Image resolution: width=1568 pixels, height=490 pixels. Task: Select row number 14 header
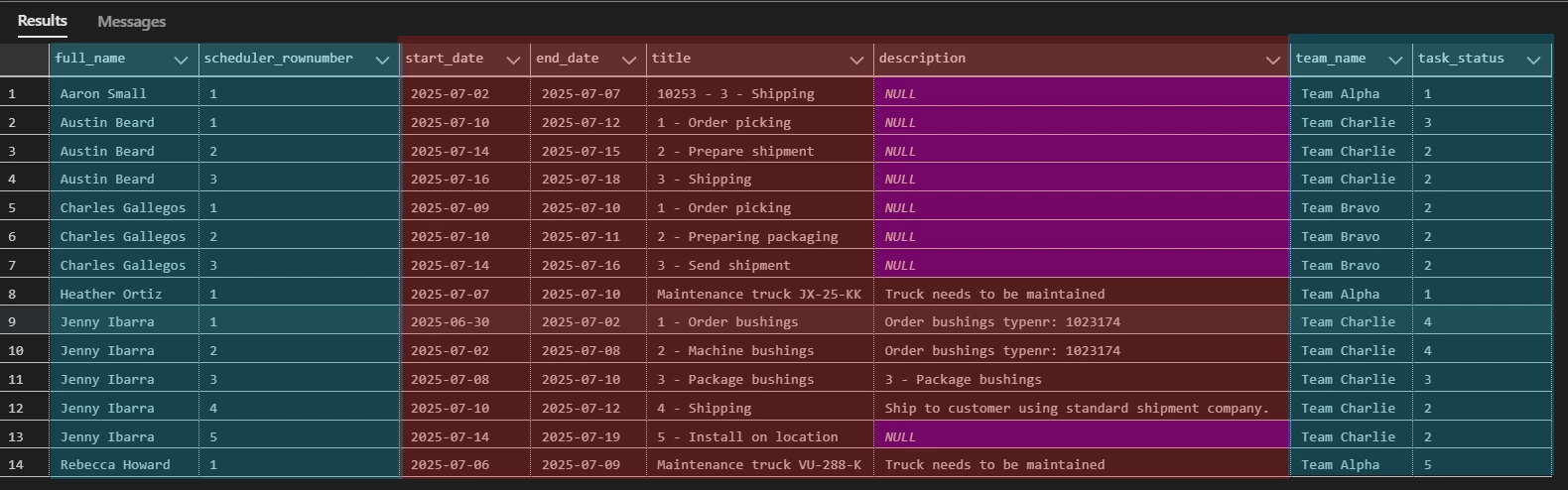pos(25,464)
